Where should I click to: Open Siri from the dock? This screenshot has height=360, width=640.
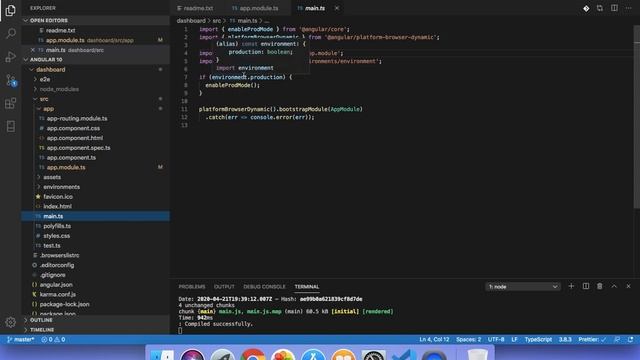[192, 354]
